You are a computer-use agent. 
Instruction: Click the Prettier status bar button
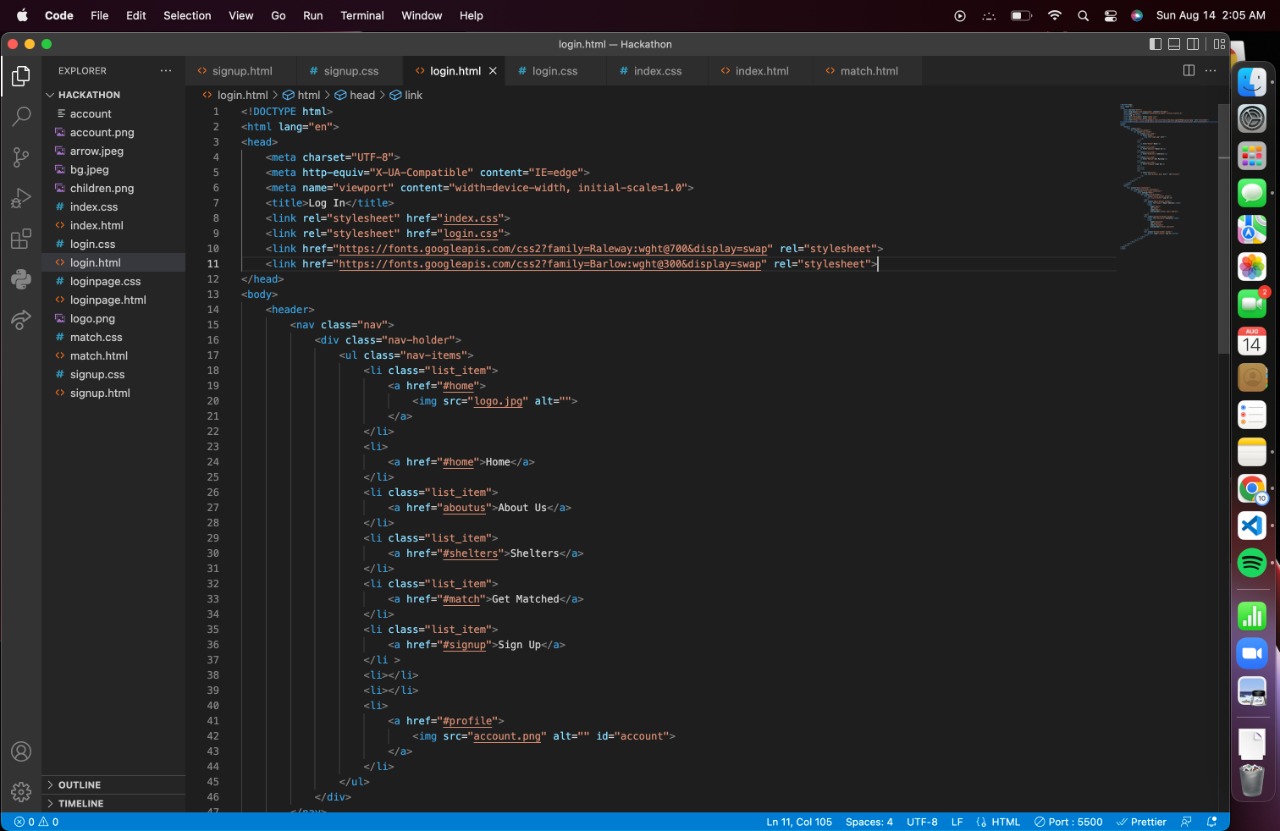[x=1141, y=822]
